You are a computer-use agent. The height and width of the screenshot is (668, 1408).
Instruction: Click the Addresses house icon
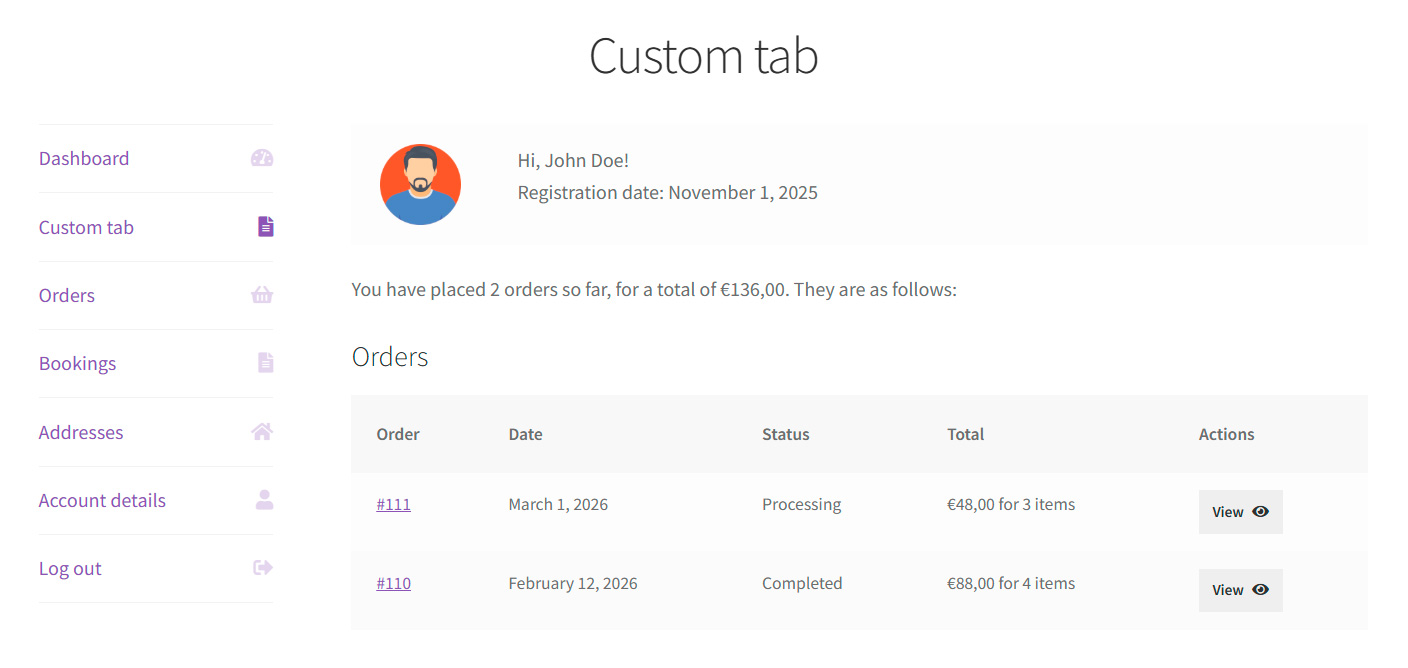pyautogui.click(x=262, y=432)
